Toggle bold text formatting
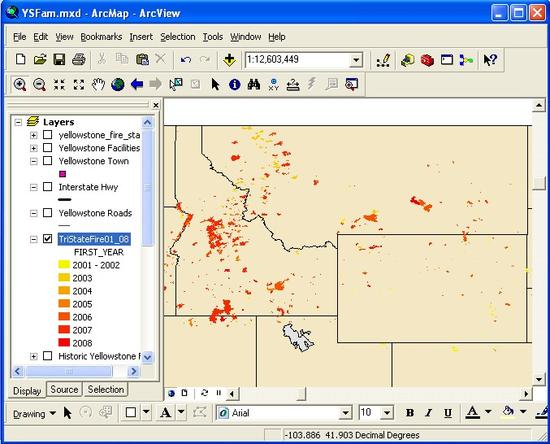The width and height of the screenshot is (550, 444). tap(409, 413)
